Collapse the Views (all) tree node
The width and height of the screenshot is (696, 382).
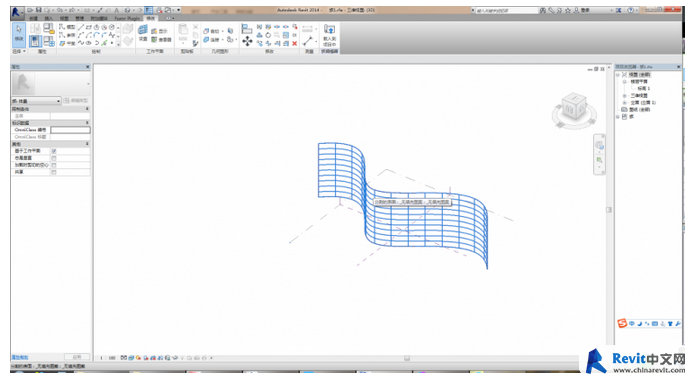[x=617, y=75]
